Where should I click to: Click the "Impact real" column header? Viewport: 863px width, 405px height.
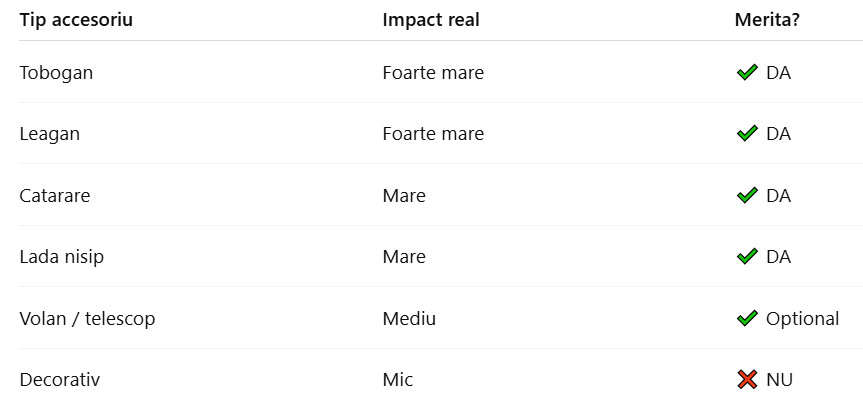tap(431, 20)
